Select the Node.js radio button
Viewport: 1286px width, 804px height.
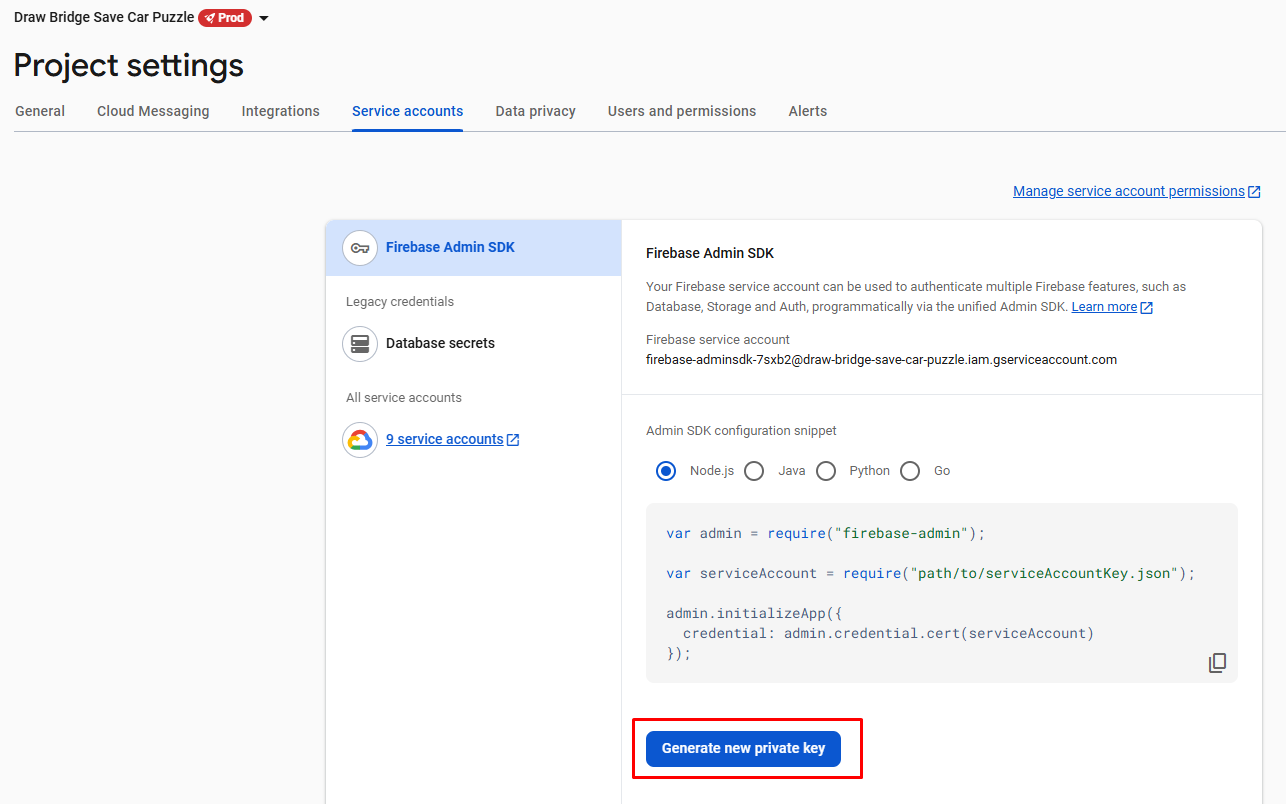[x=666, y=471]
